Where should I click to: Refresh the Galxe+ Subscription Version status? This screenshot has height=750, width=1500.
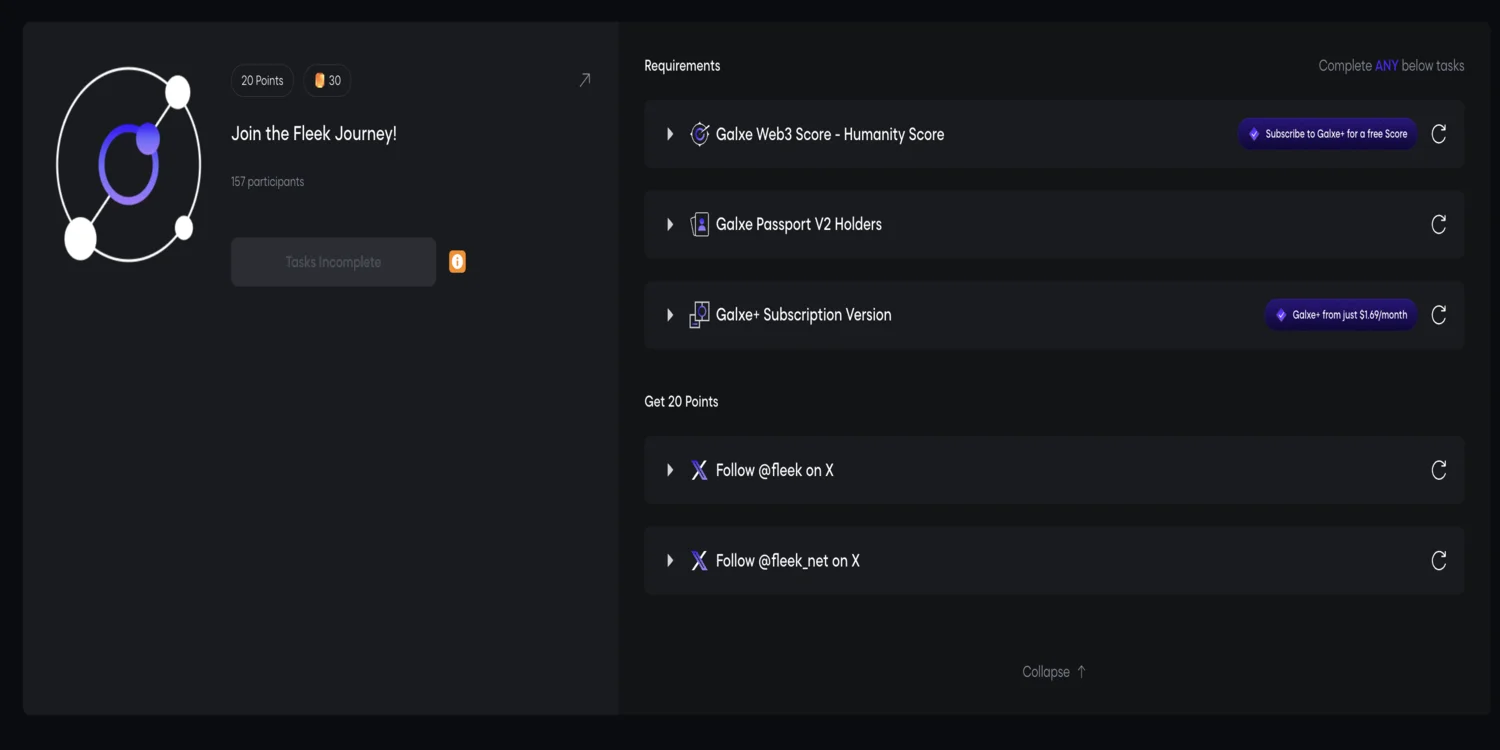[1438, 315]
